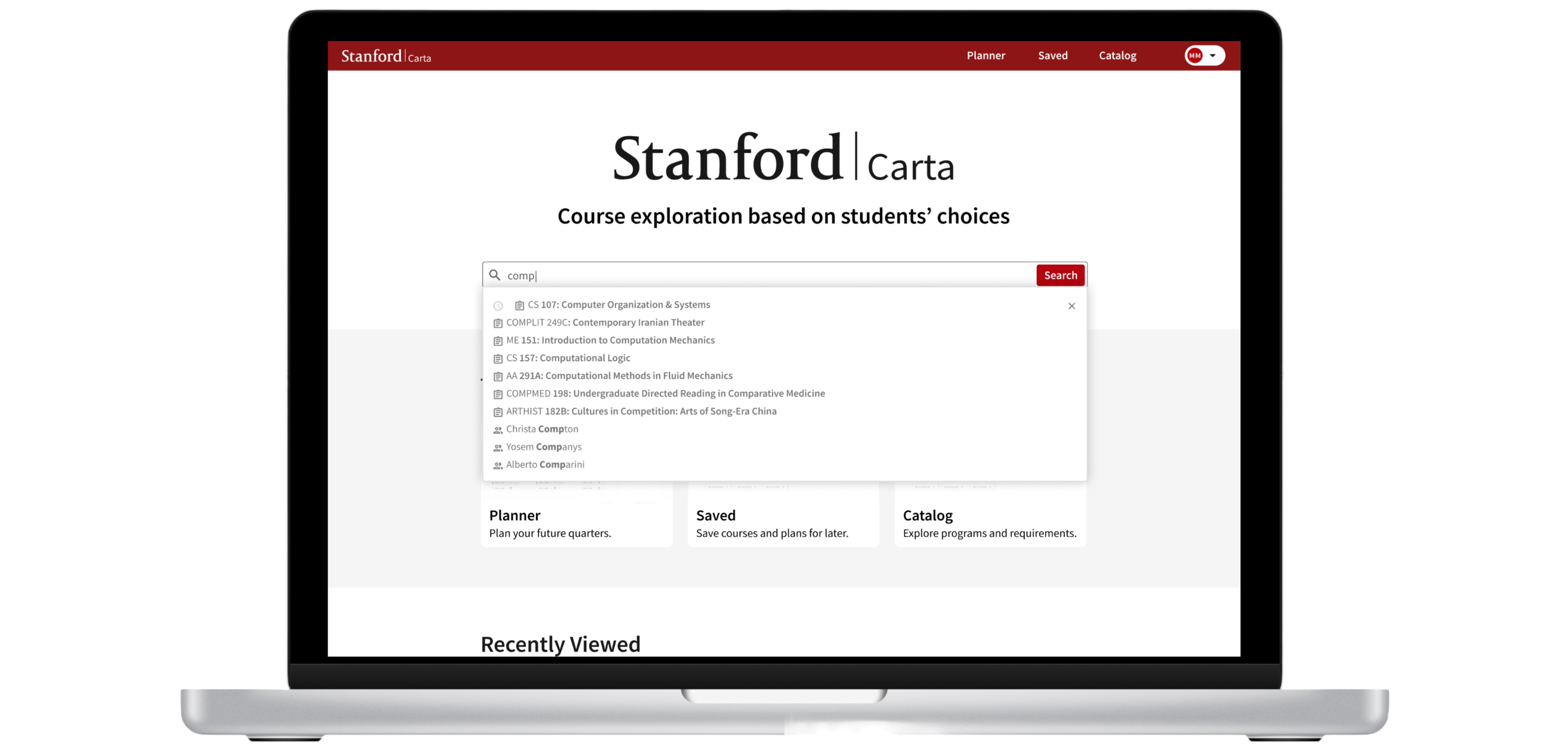
Task: Open the Saved menu item
Action: [1052, 56]
